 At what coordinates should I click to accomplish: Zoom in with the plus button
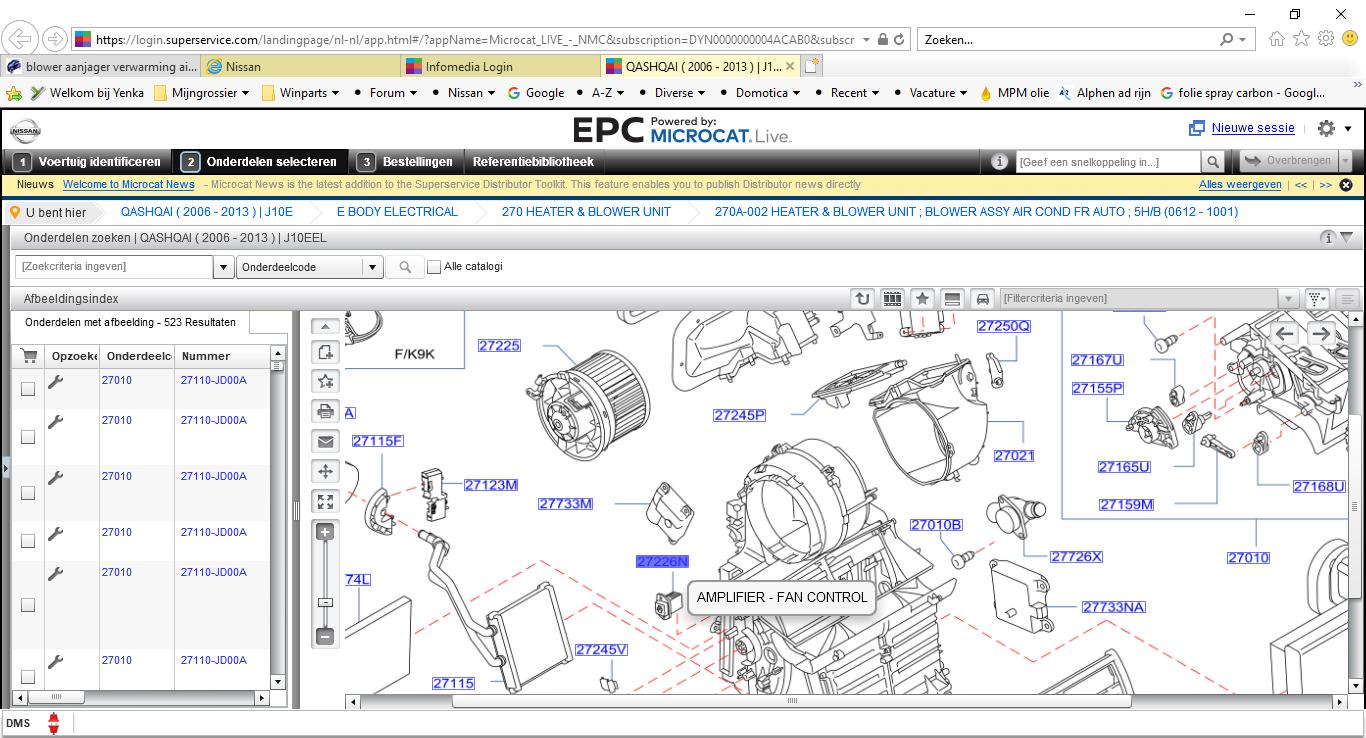(325, 533)
